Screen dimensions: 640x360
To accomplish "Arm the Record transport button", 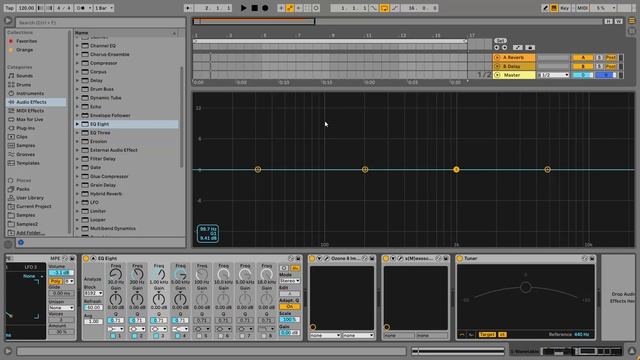I will pos(265,8).
